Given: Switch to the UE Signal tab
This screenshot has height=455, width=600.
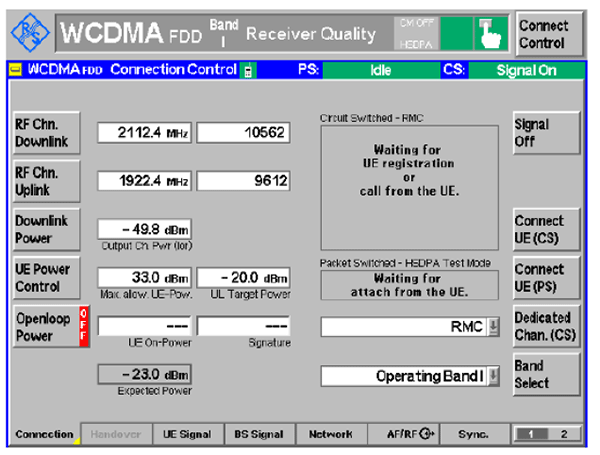Looking at the screenshot, I should pos(187,434).
